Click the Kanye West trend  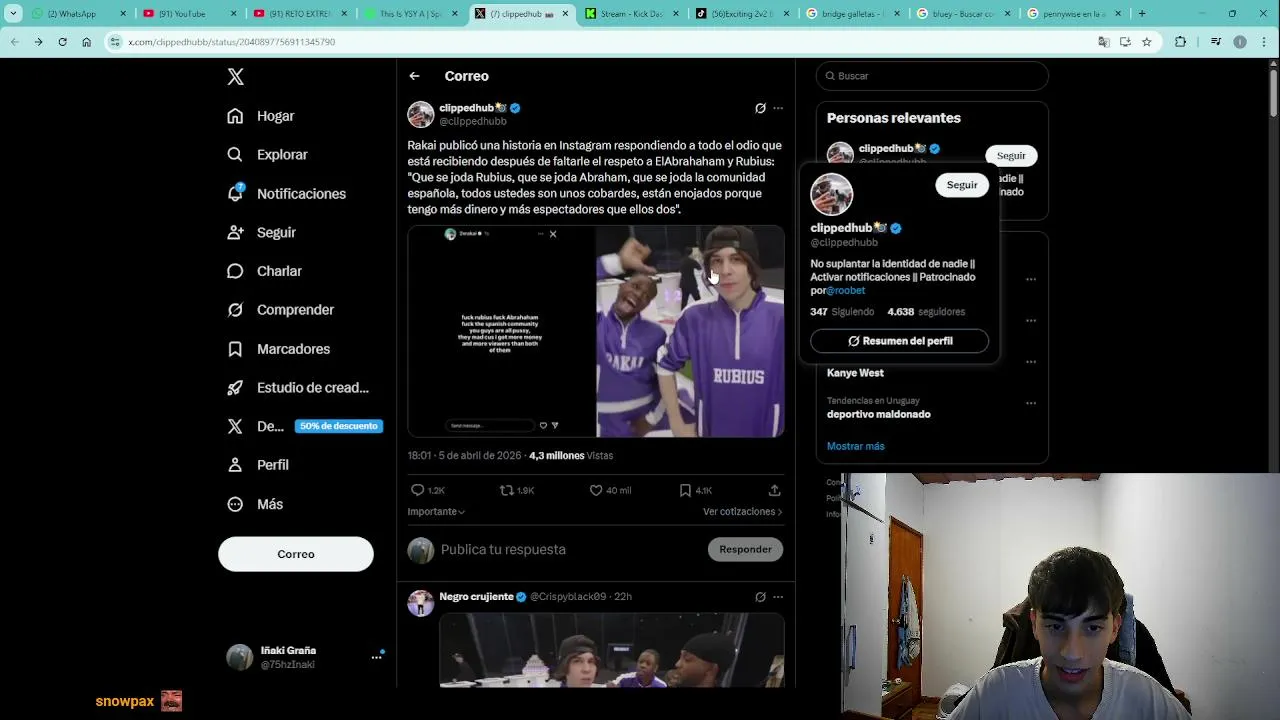[x=855, y=373]
